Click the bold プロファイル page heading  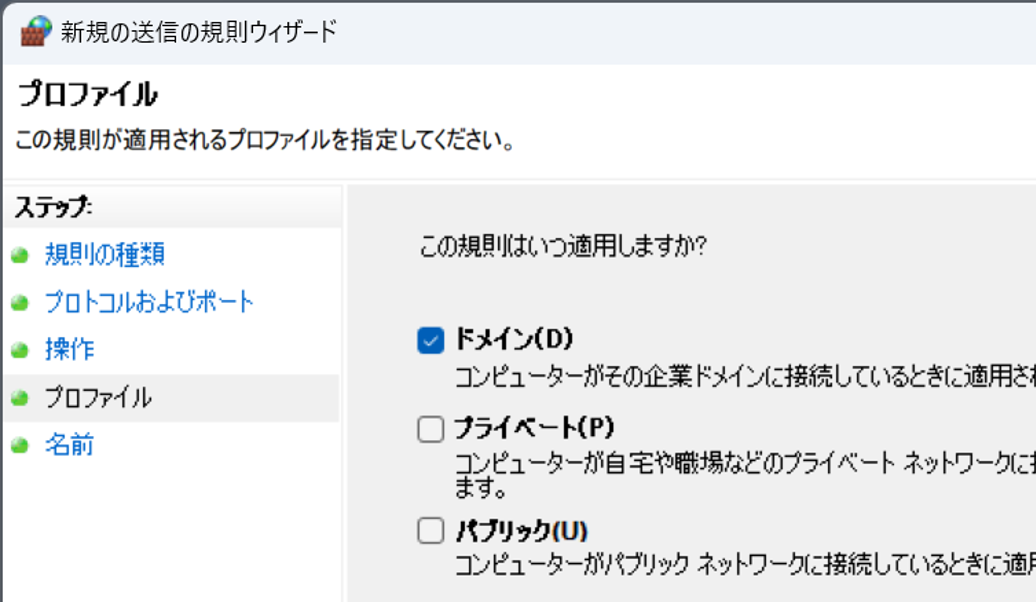pos(88,96)
